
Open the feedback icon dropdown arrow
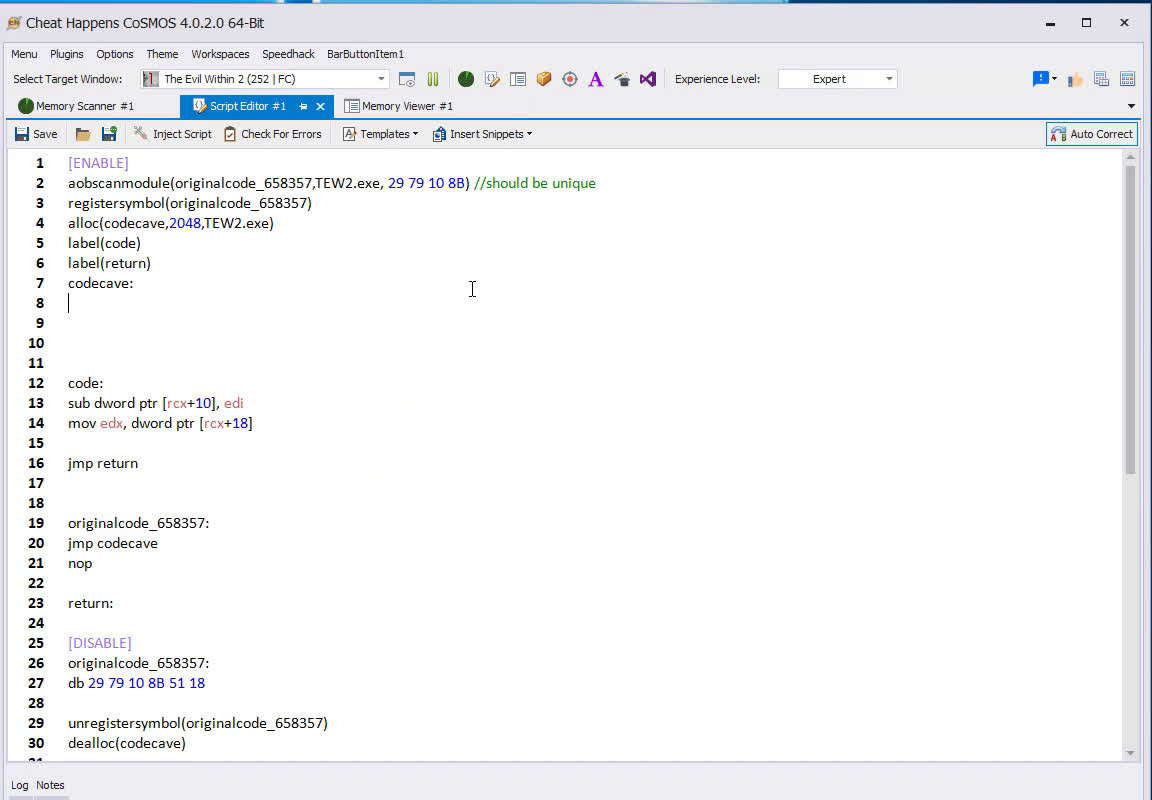pos(1054,79)
